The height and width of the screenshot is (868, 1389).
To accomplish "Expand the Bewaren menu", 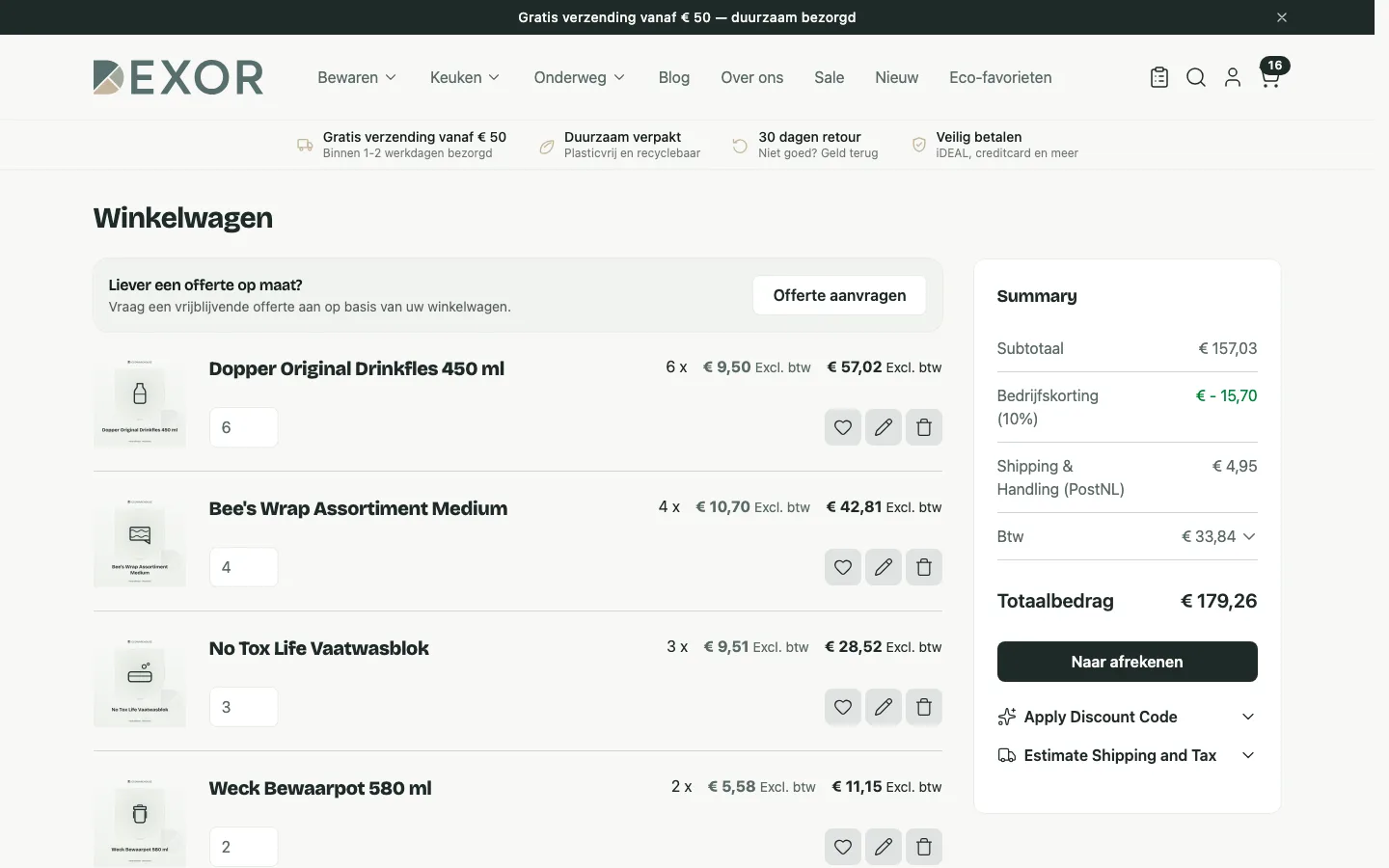I will point(357,77).
